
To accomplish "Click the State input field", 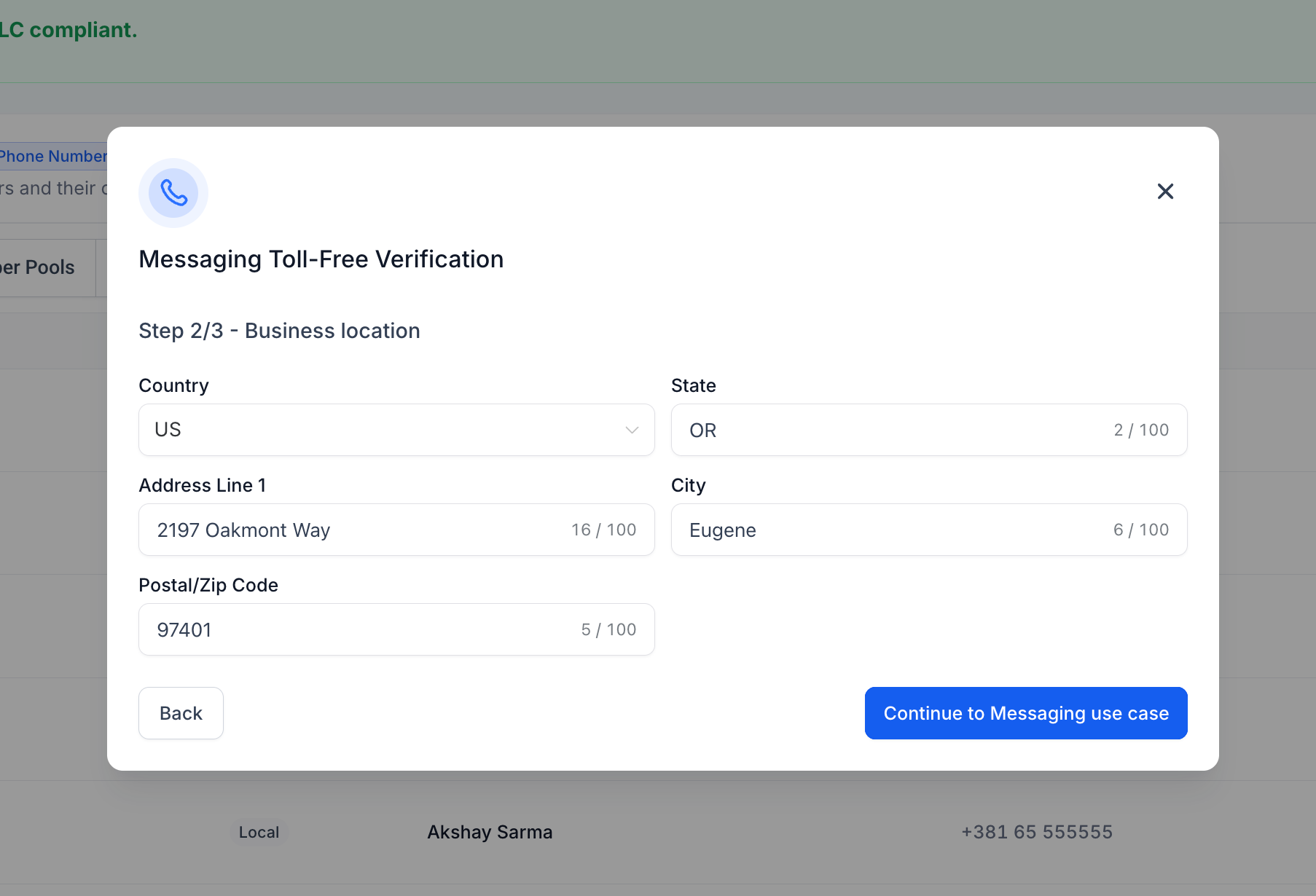I will pos(889,430).
